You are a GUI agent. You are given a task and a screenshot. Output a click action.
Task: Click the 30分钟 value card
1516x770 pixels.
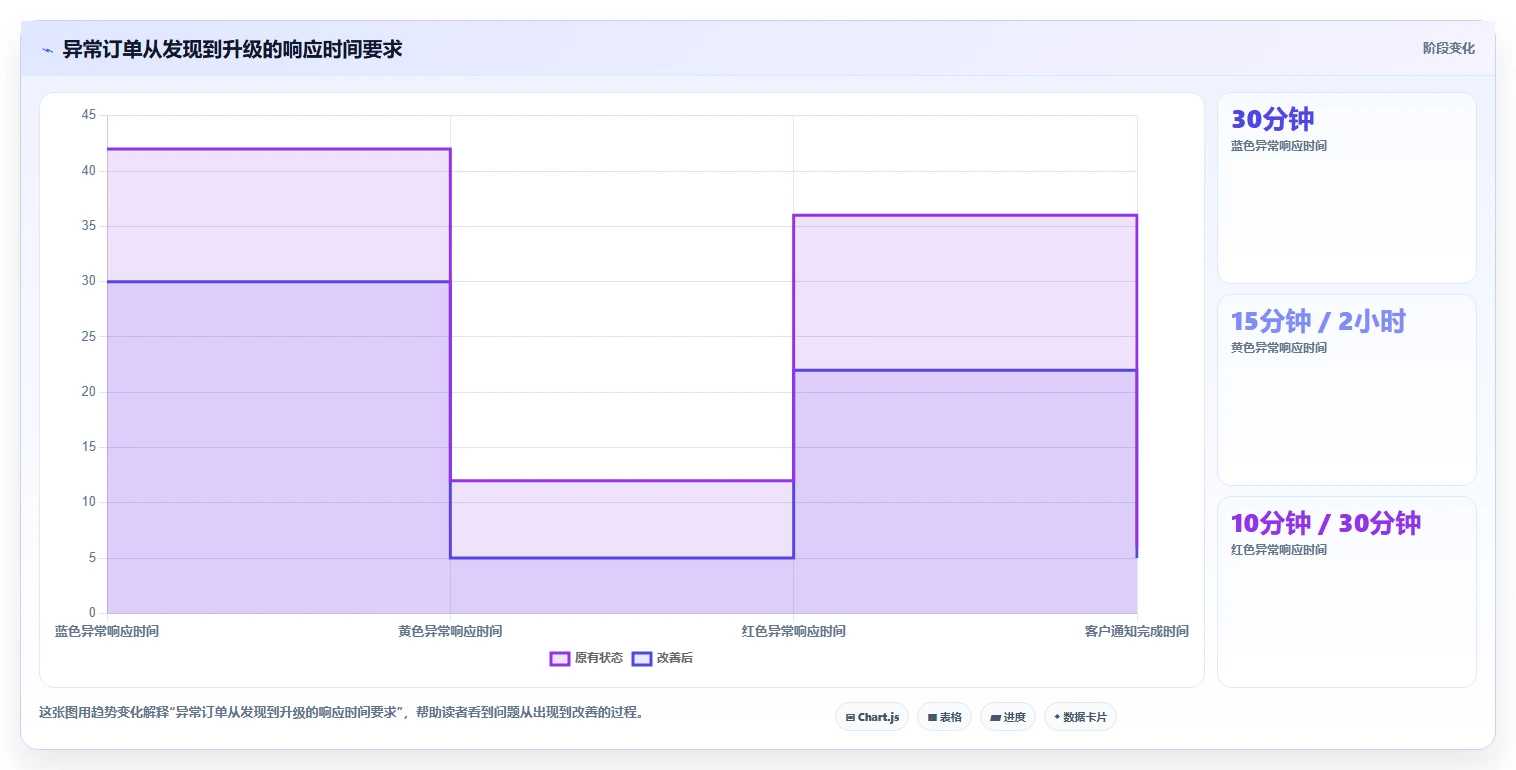[1346, 188]
